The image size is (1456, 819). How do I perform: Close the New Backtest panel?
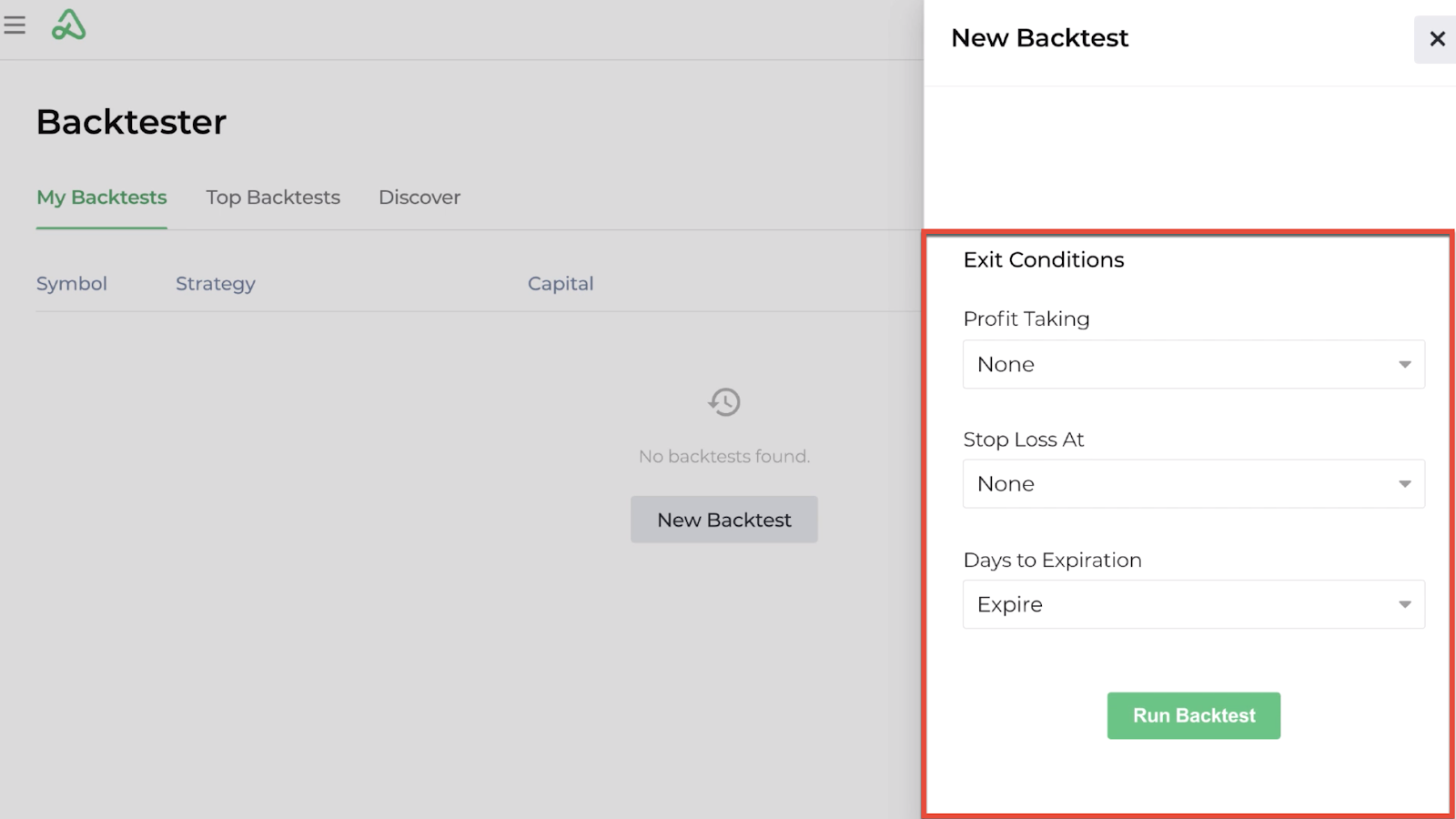(1437, 39)
